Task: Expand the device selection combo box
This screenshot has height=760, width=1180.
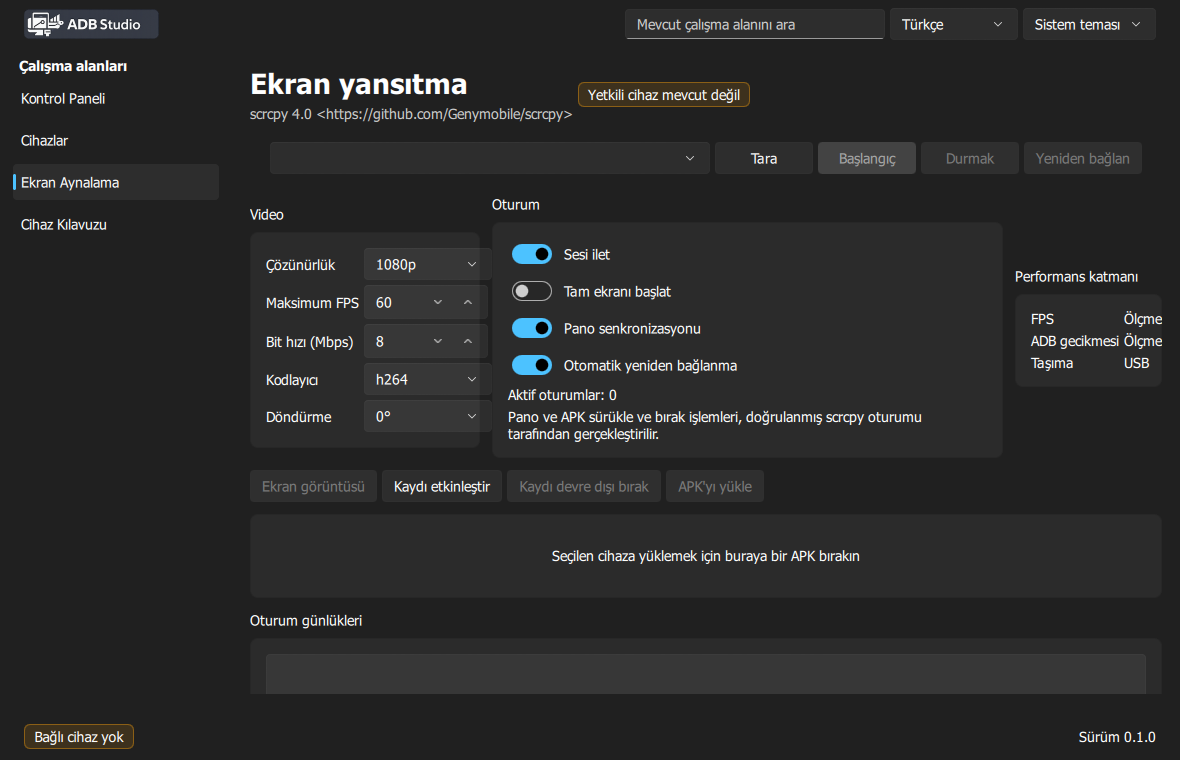Action: pos(489,159)
